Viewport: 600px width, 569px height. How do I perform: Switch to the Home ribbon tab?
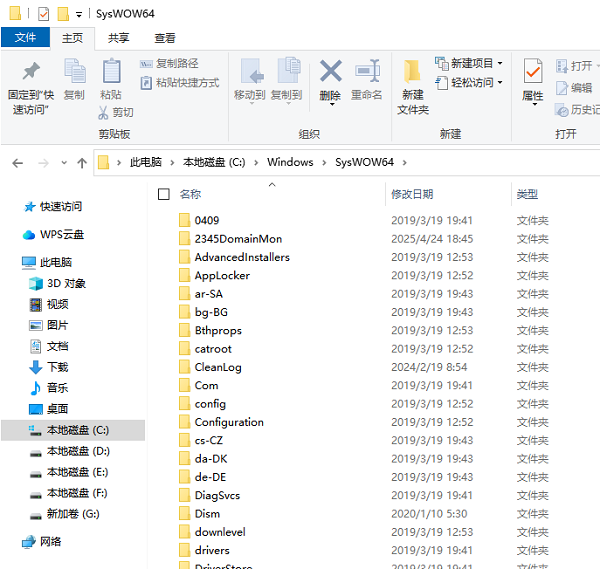(72, 38)
